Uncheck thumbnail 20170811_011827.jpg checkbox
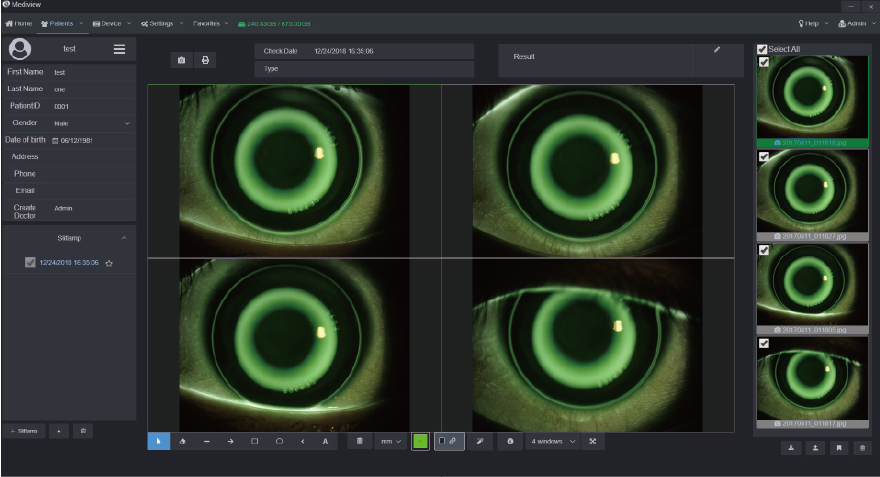 tap(764, 156)
